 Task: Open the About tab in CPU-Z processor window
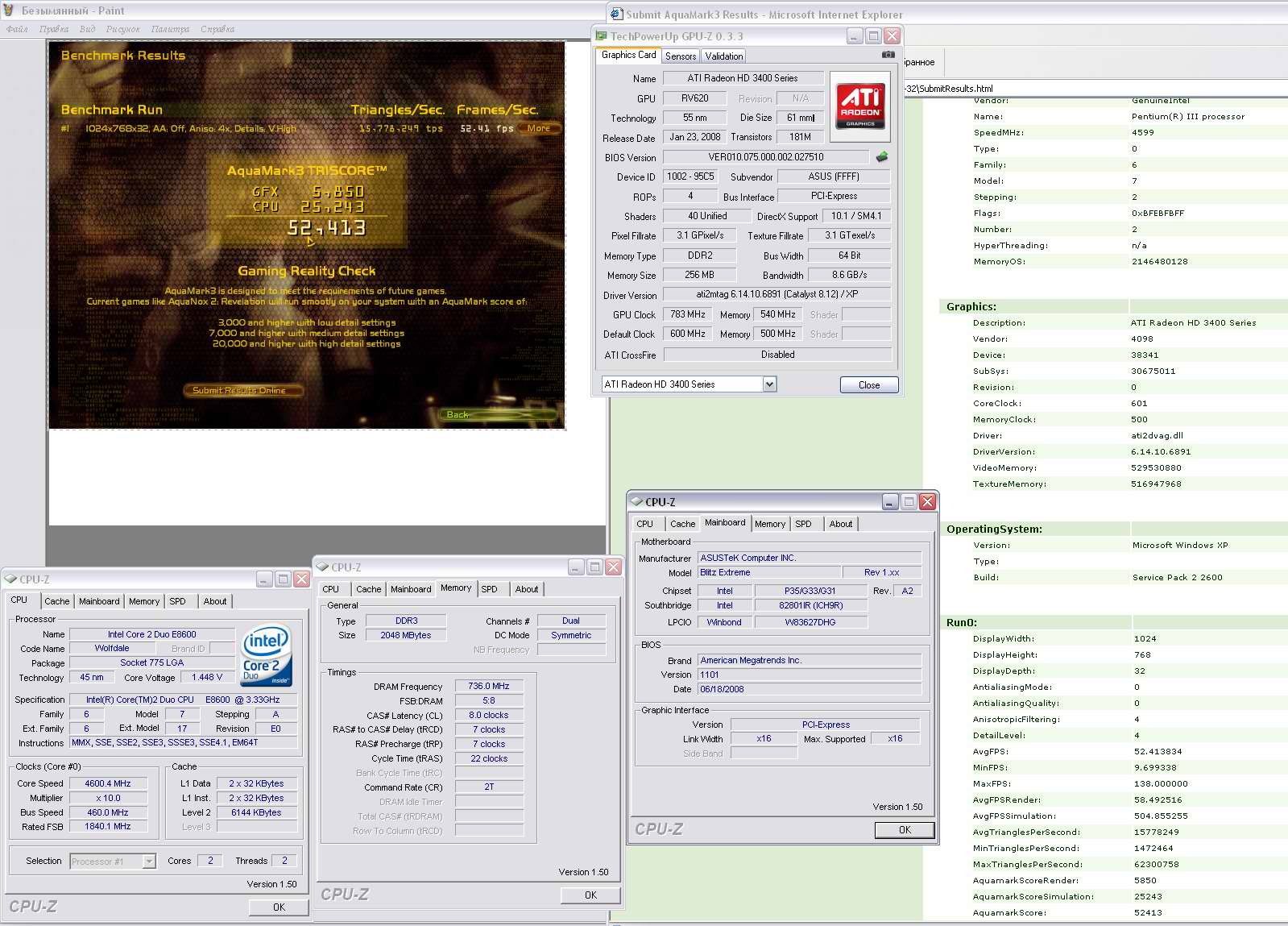point(215,601)
